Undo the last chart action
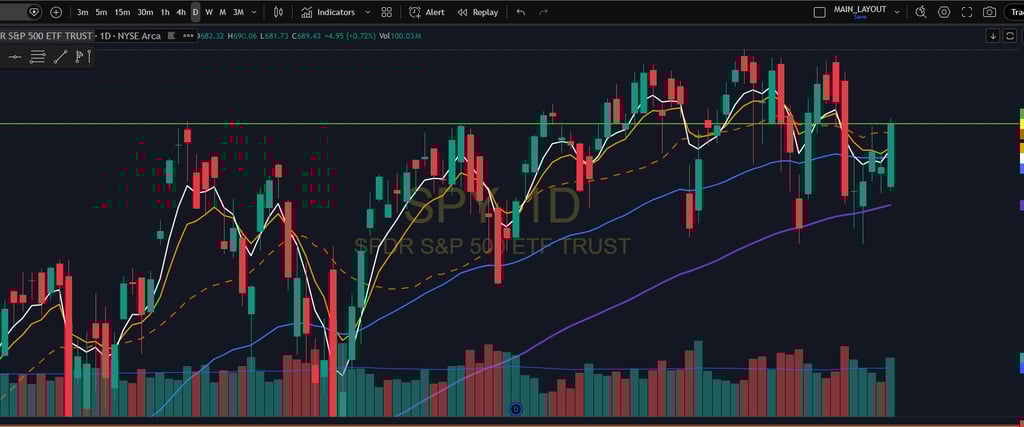Screen dimensions: 1024x427 point(520,12)
